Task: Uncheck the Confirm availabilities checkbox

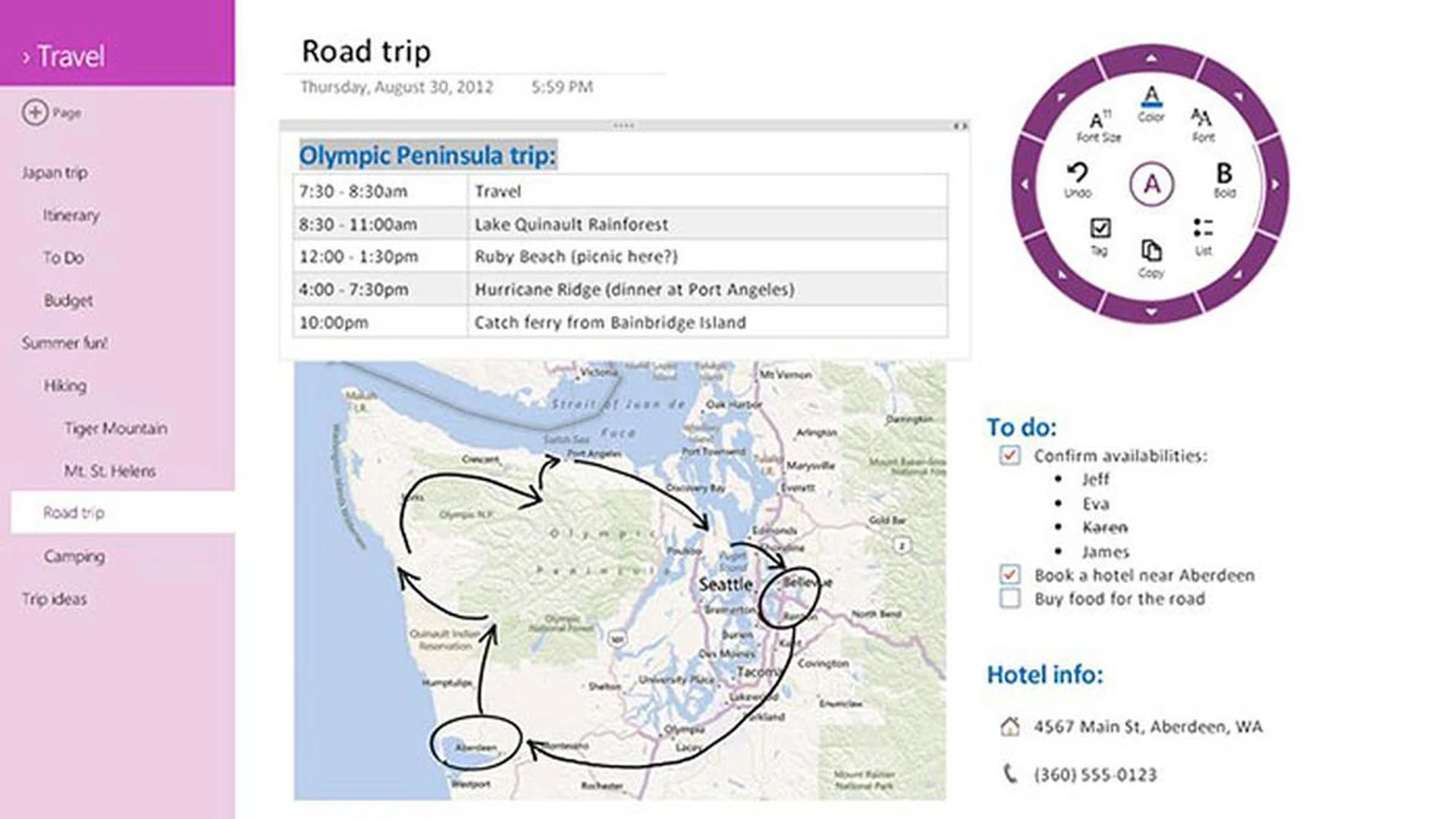Action: point(1009,456)
